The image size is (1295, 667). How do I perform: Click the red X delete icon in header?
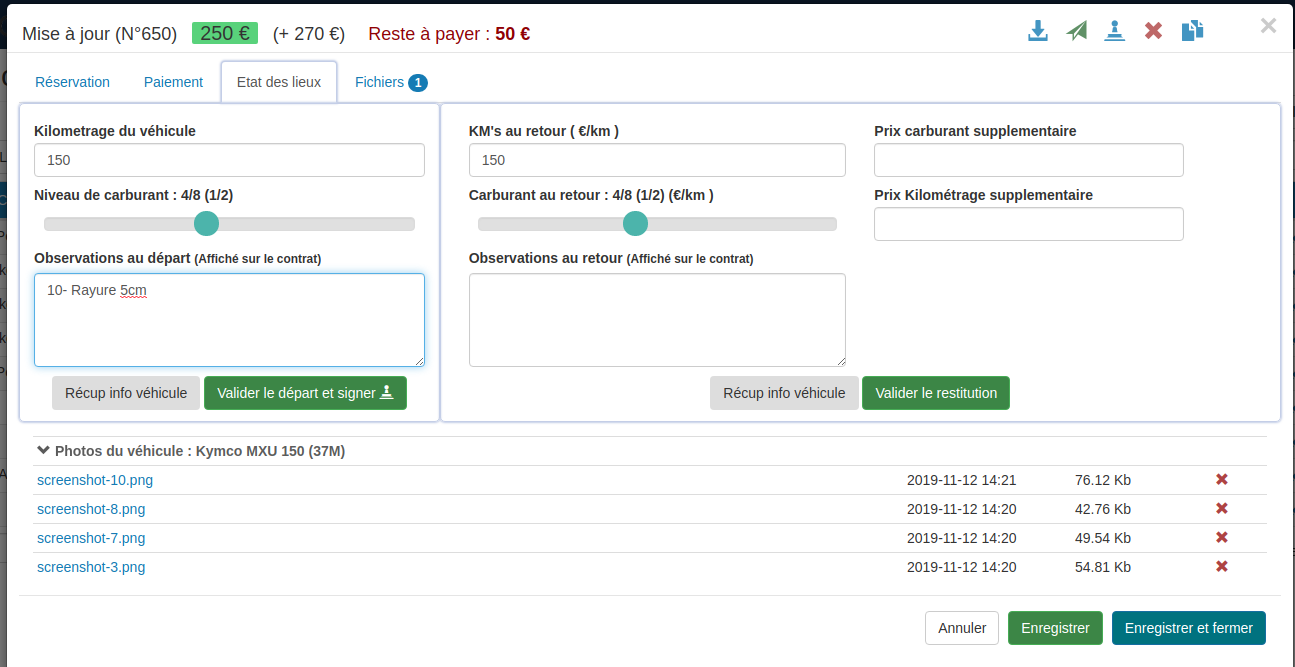1153,31
